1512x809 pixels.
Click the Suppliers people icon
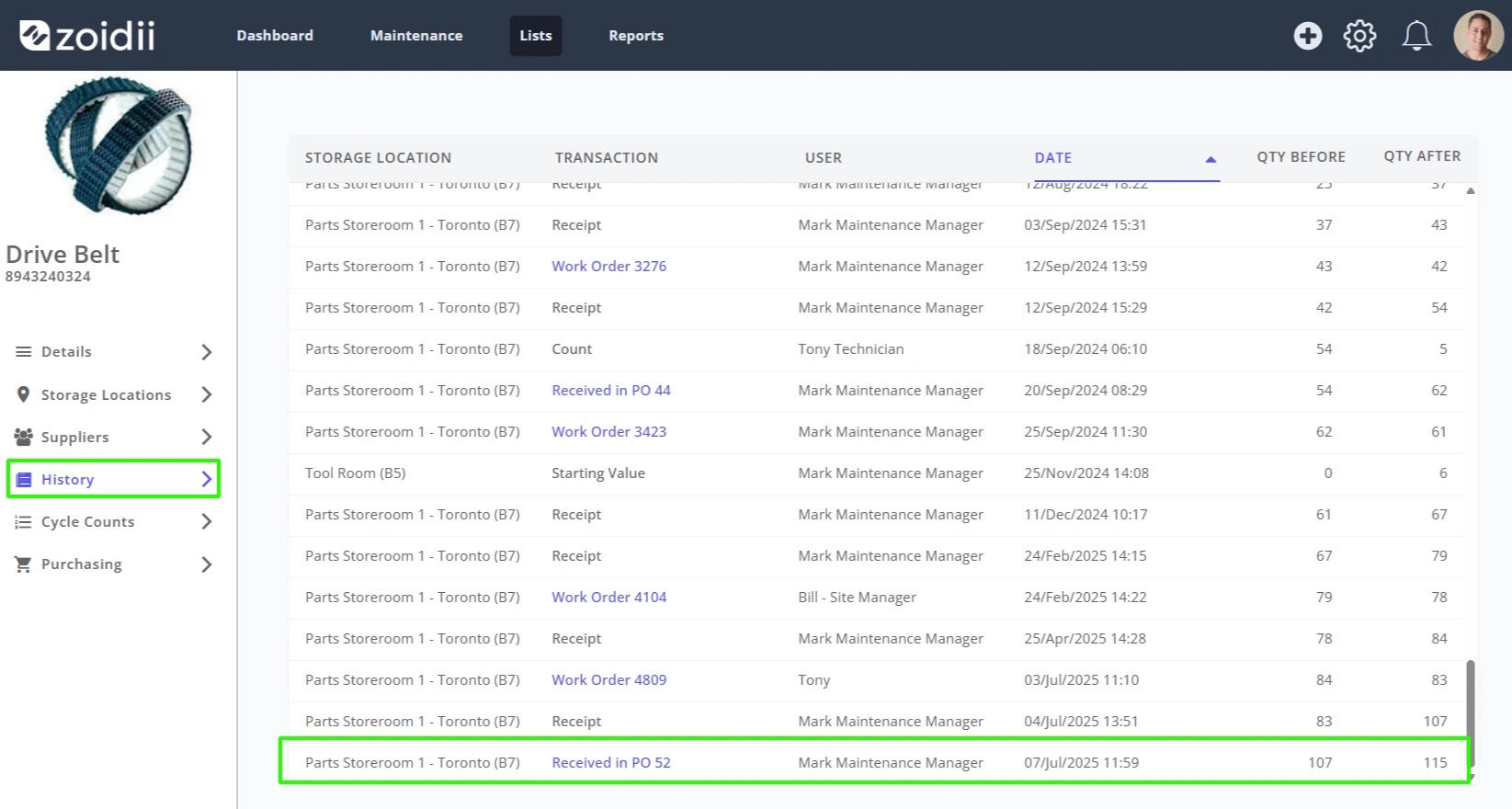pos(23,437)
